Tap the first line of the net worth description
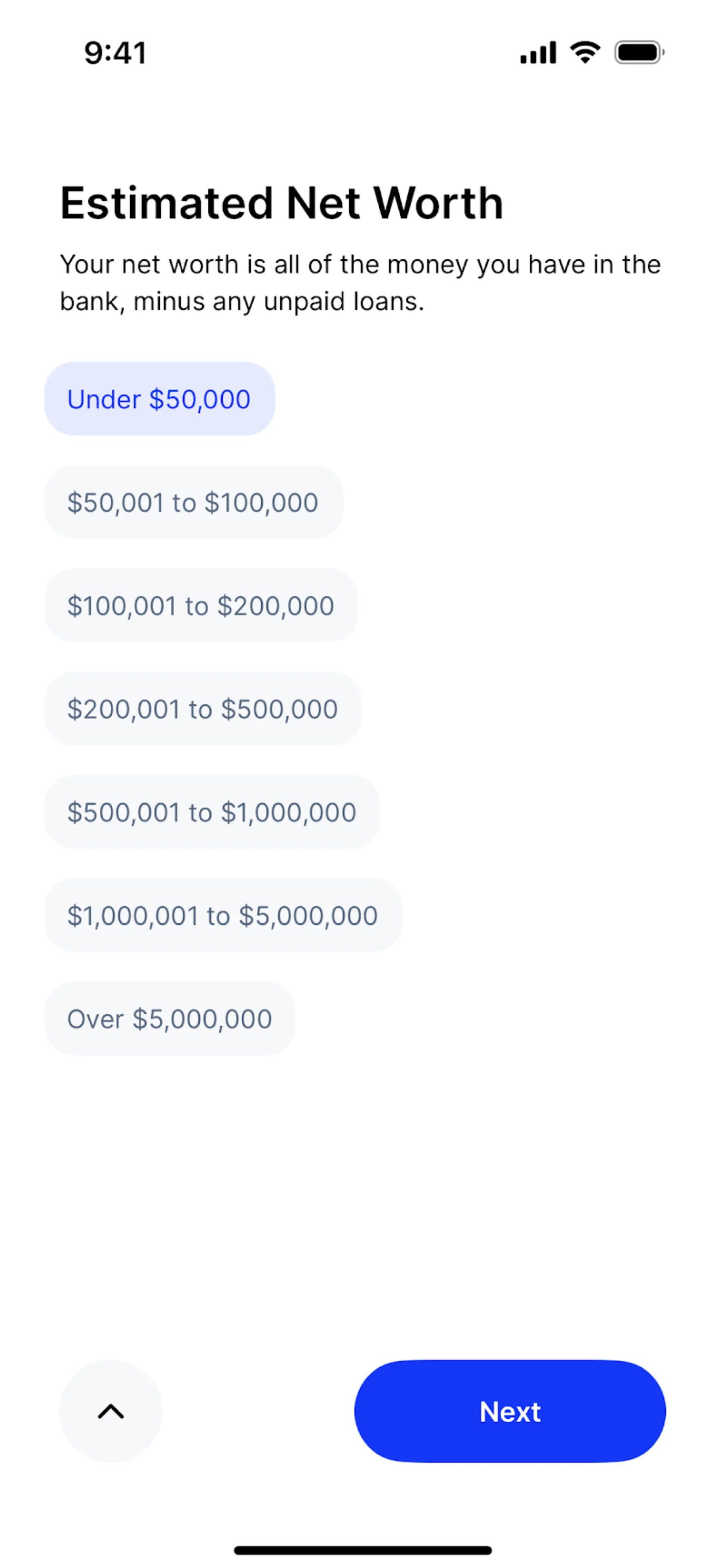The width and height of the screenshot is (725, 1568). click(360, 265)
